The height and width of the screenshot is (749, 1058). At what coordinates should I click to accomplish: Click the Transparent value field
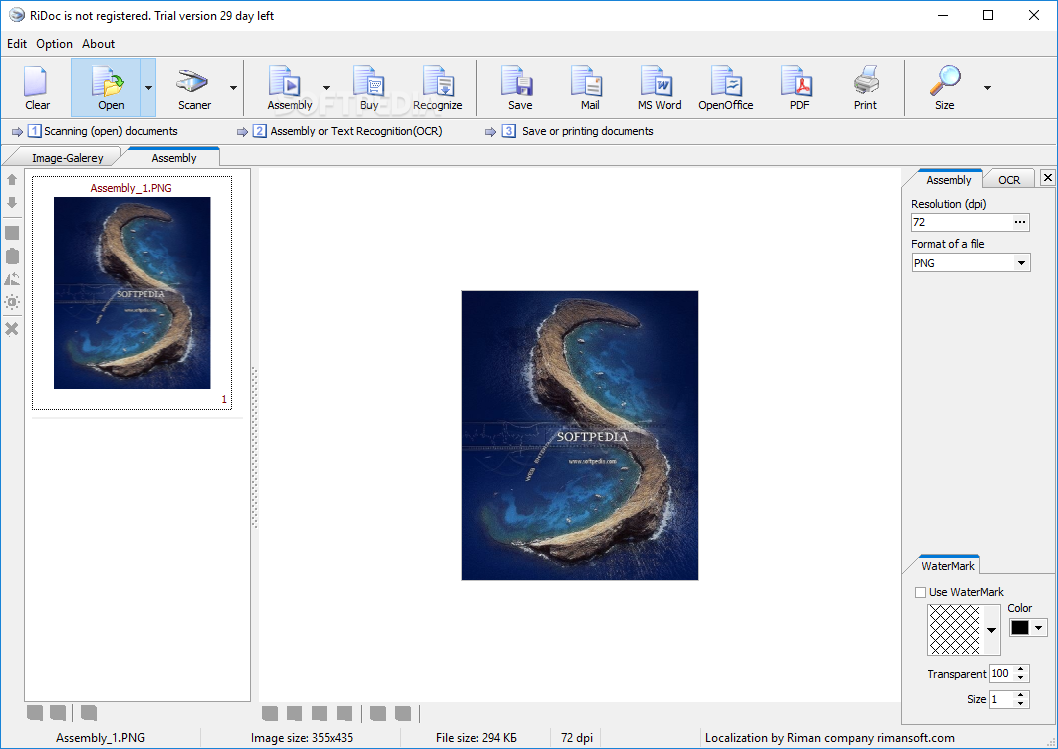[1001, 673]
